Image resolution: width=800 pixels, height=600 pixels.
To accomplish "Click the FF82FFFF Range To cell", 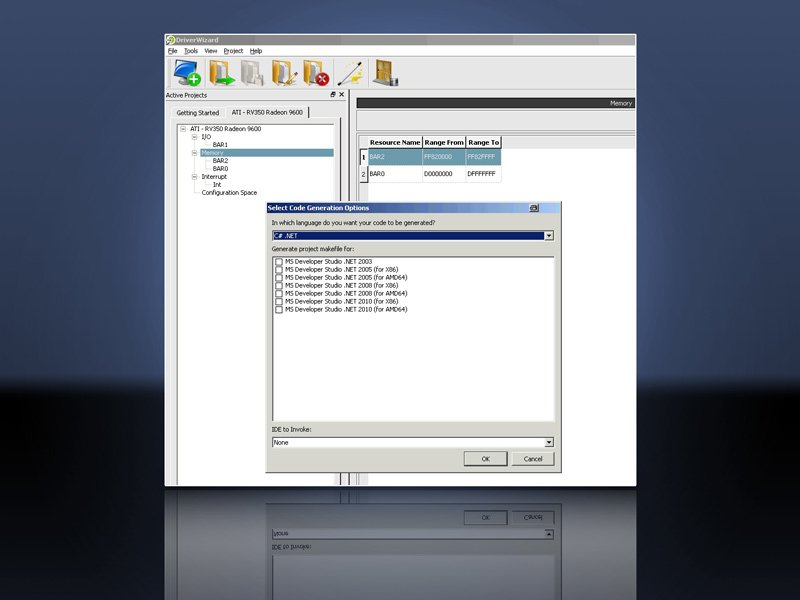I will (484, 157).
